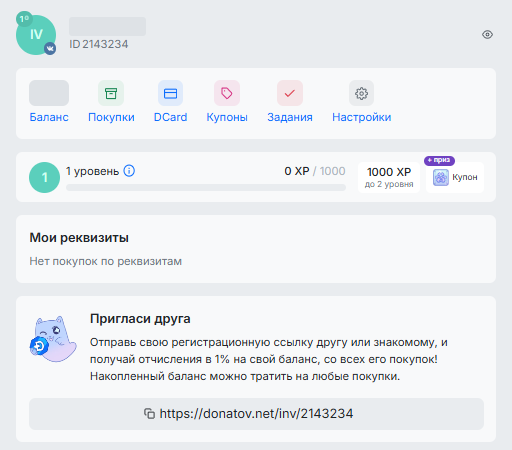Click the Баланс link label
The image size is (512, 450).
pos(49,117)
